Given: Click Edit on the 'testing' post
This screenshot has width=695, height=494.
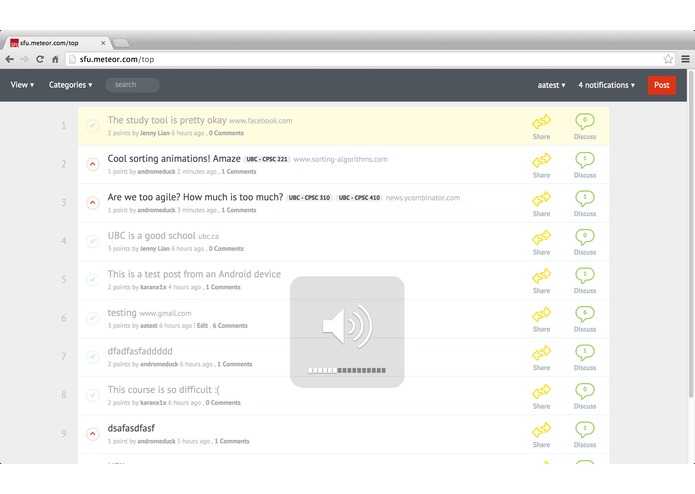Looking at the screenshot, I should click(x=202, y=326).
